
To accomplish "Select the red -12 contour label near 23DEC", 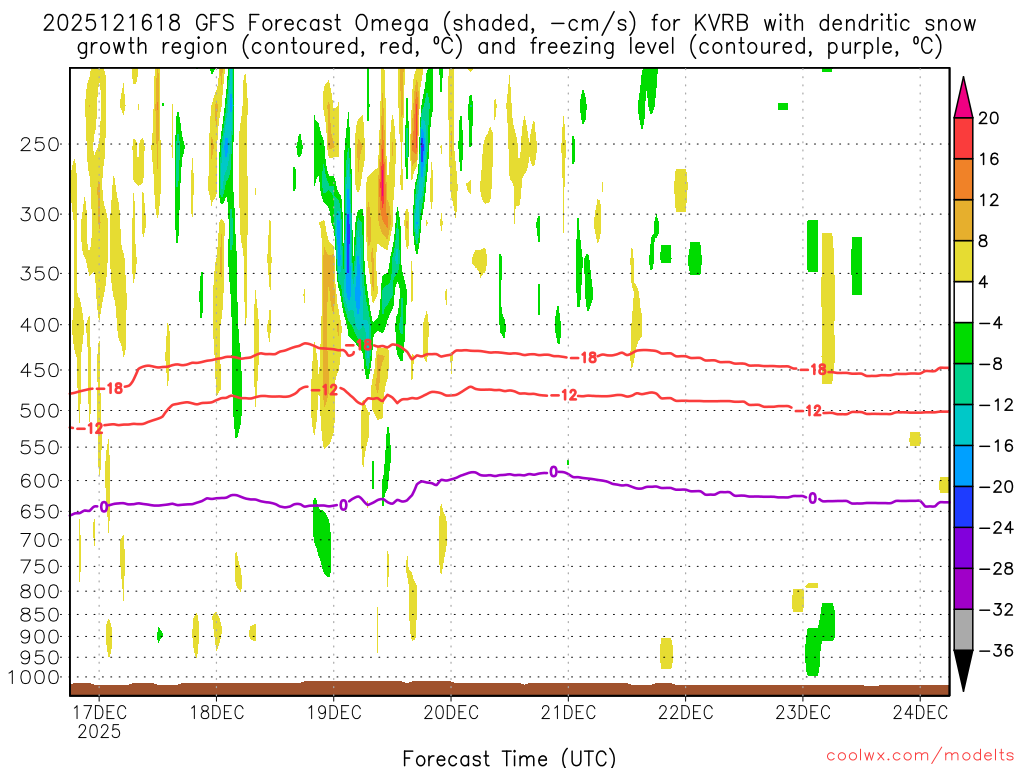I will [812, 410].
